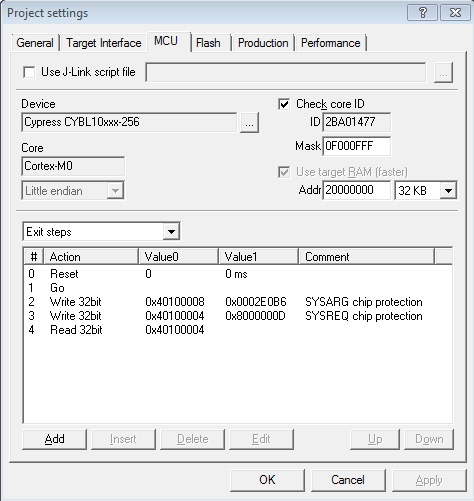The image size is (474, 501).
Task: Enable Use J-Link script file checkbox
Action: pos(29,72)
